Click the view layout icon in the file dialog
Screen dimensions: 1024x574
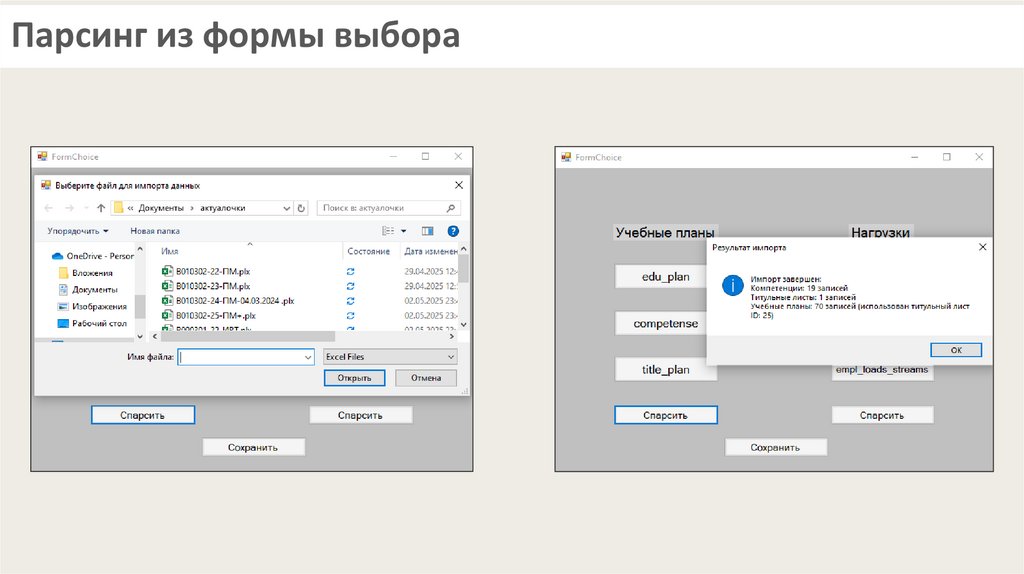pyautogui.click(x=388, y=231)
